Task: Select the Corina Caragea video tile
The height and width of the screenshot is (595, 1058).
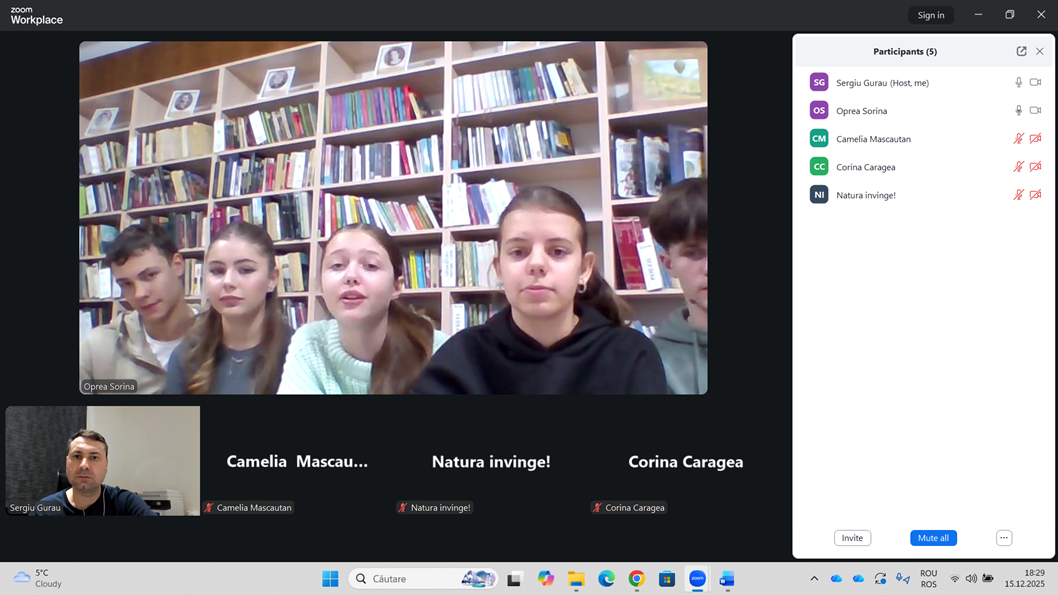Action: pyautogui.click(x=685, y=461)
